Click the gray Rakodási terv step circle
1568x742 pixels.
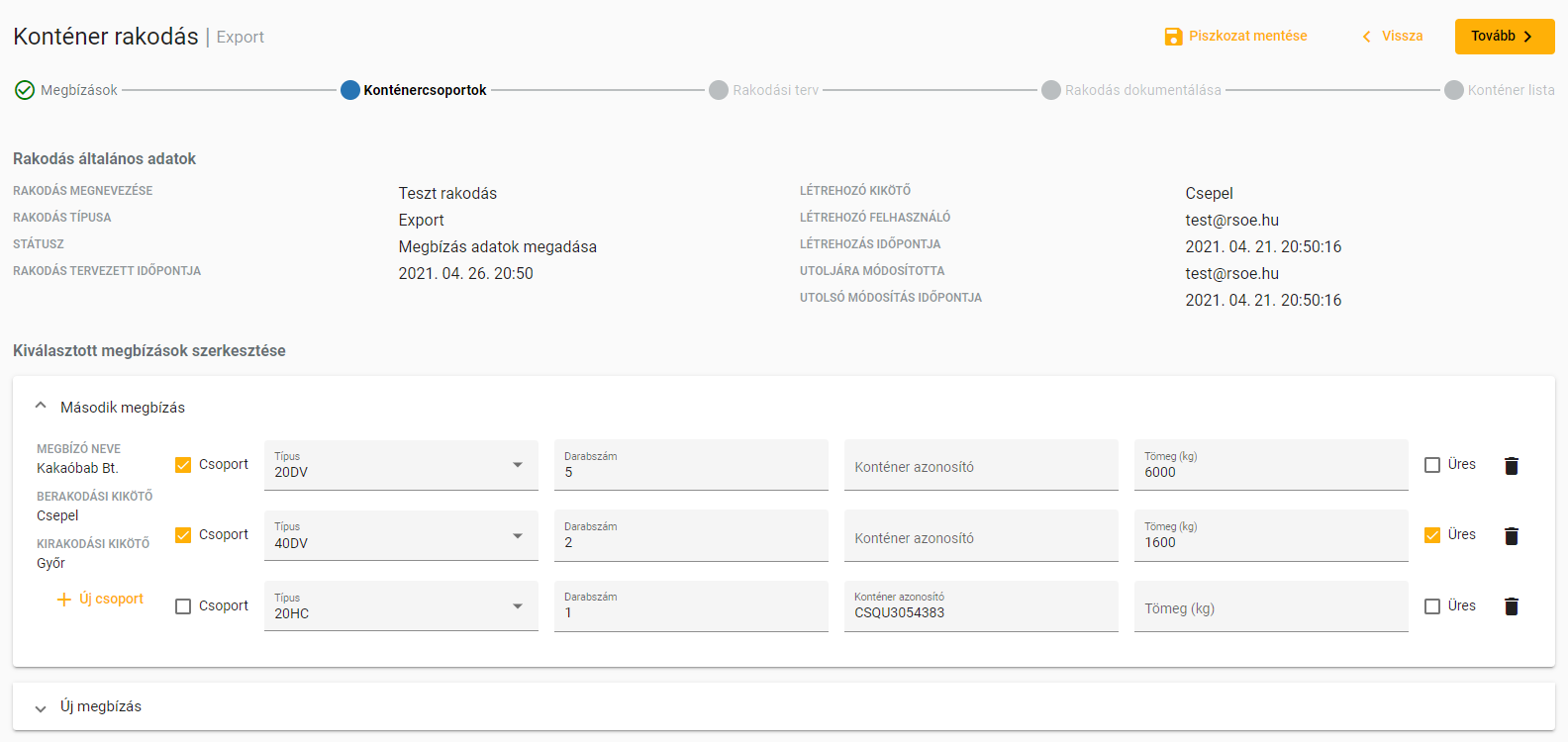coord(719,90)
